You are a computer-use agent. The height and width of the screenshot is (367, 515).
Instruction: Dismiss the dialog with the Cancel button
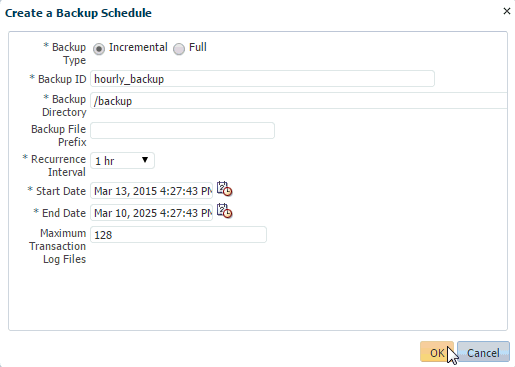click(x=483, y=352)
